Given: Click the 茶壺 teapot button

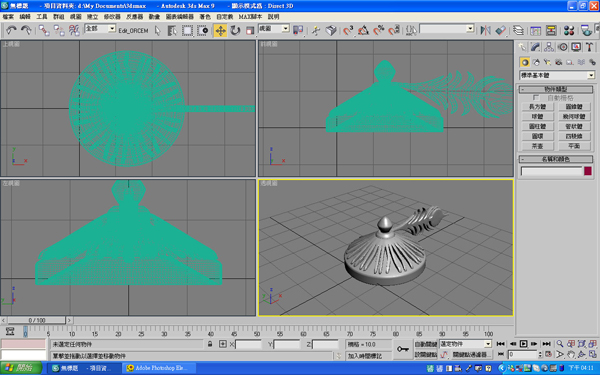Looking at the screenshot, I should click(537, 146).
